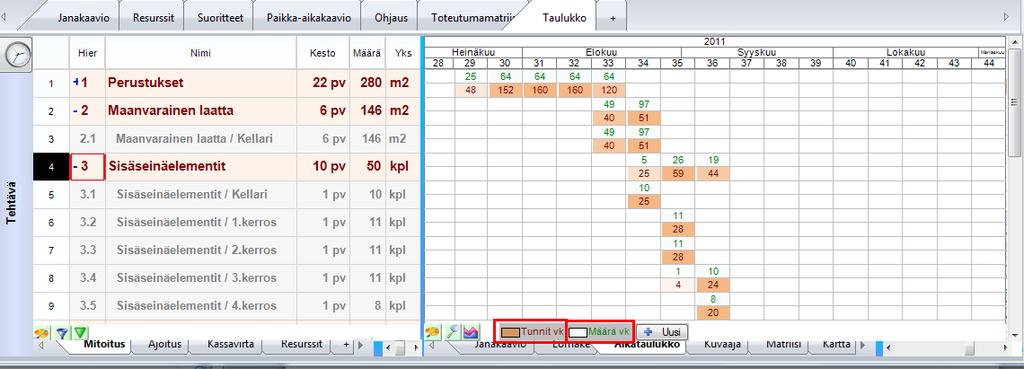Click the 22 pv duration cell
Screen dimensions: 1024x369
click(x=323, y=83)
